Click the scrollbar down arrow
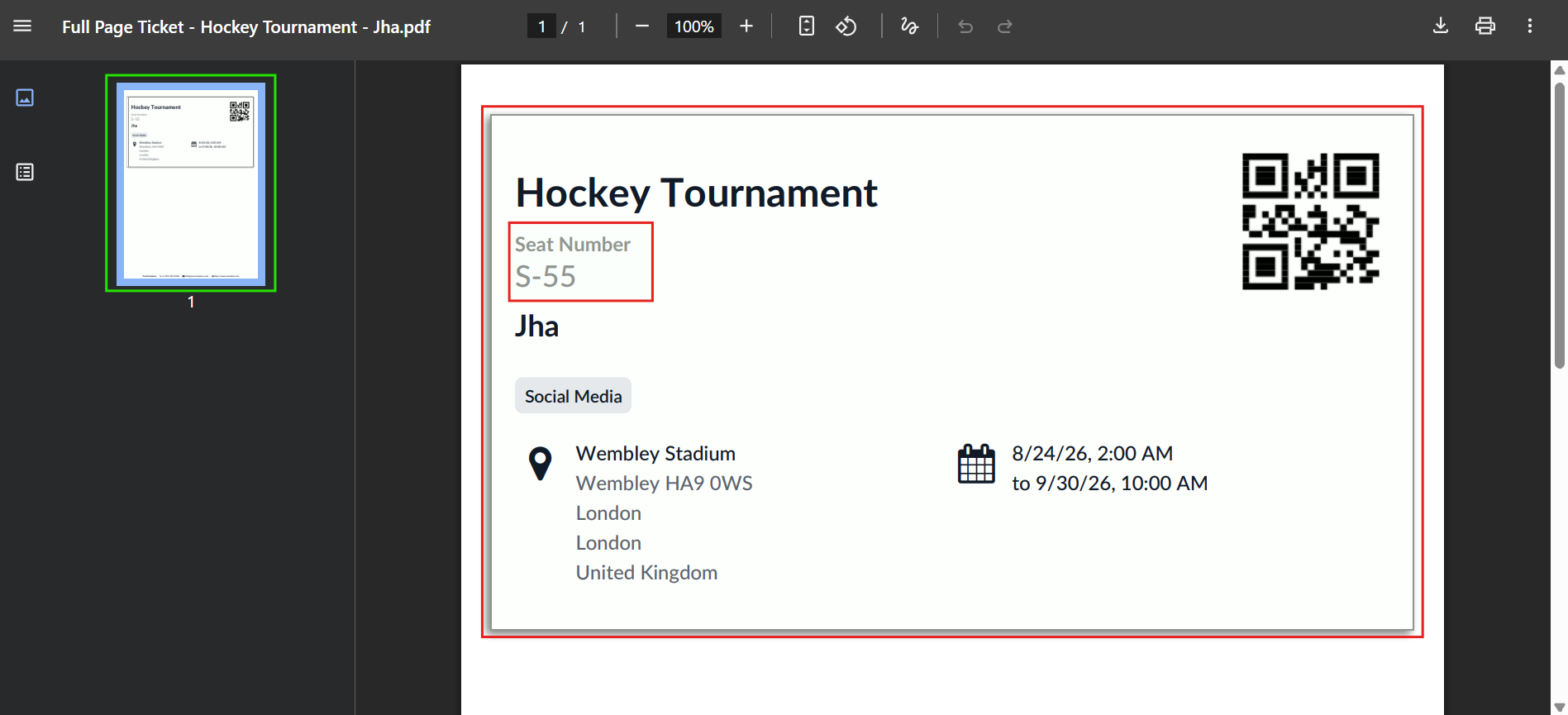 [1560, 707]
